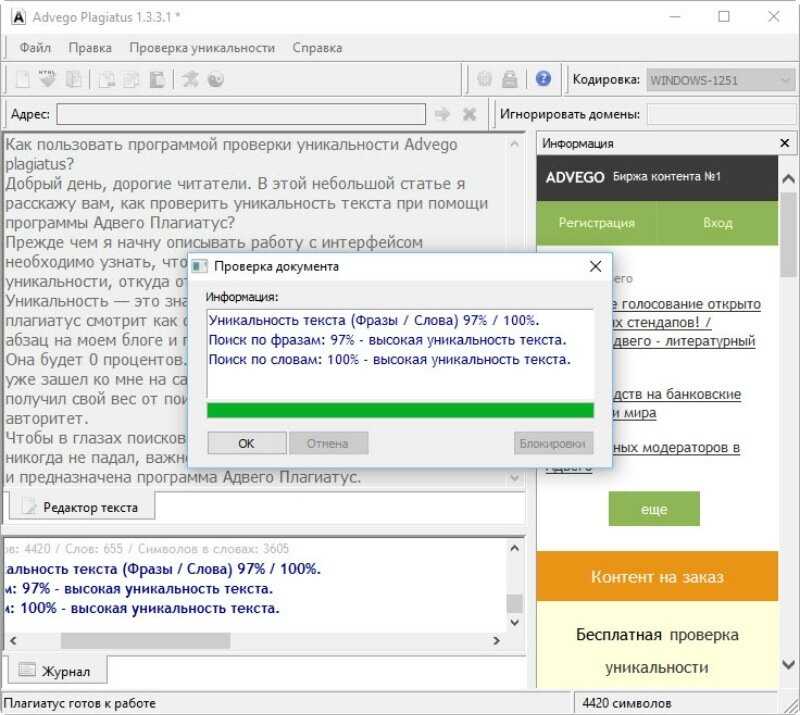Click the HTML download toolbar icon

(47, 79)
